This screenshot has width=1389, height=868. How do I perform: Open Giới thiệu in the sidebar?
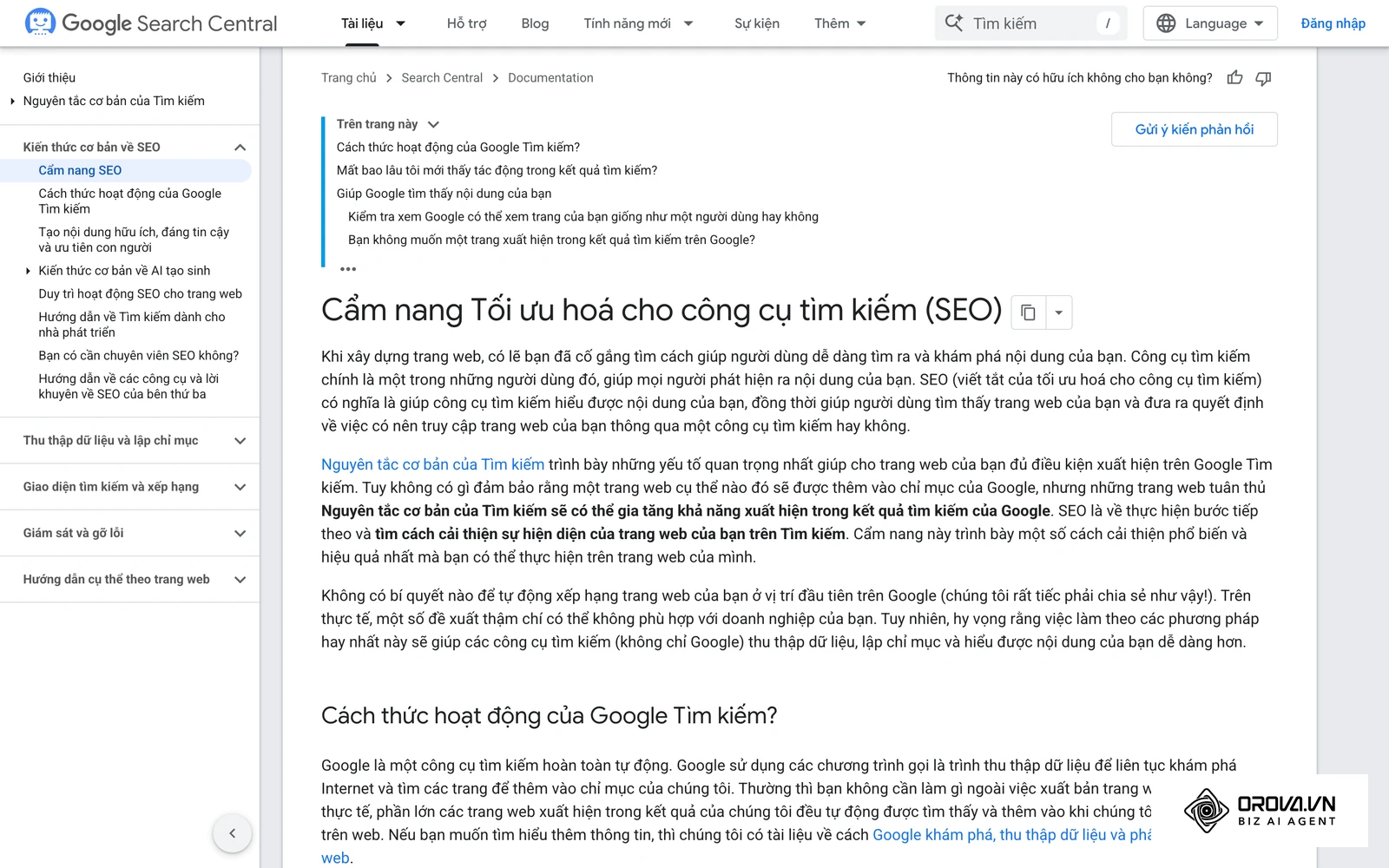tap(49, 78)
